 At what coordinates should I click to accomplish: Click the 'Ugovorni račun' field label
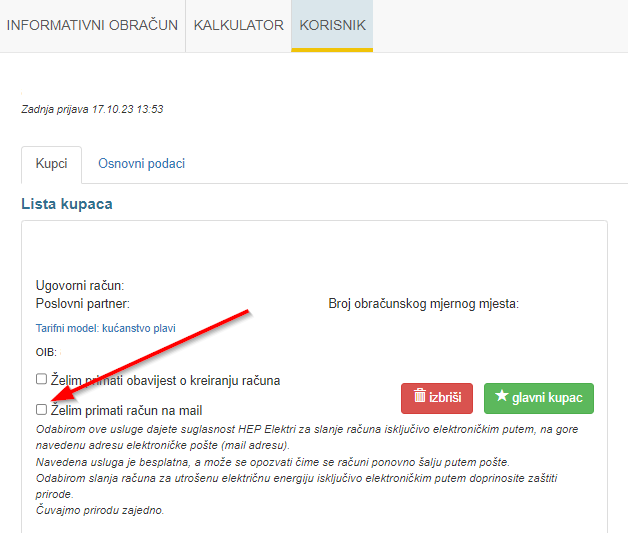[87, 286]
